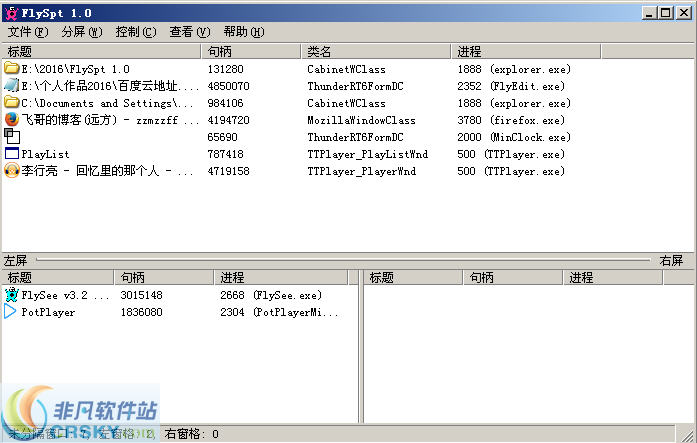Minimize the FlySpt window
This screenshot has width=697, height=443.
(x=649, y=13)
